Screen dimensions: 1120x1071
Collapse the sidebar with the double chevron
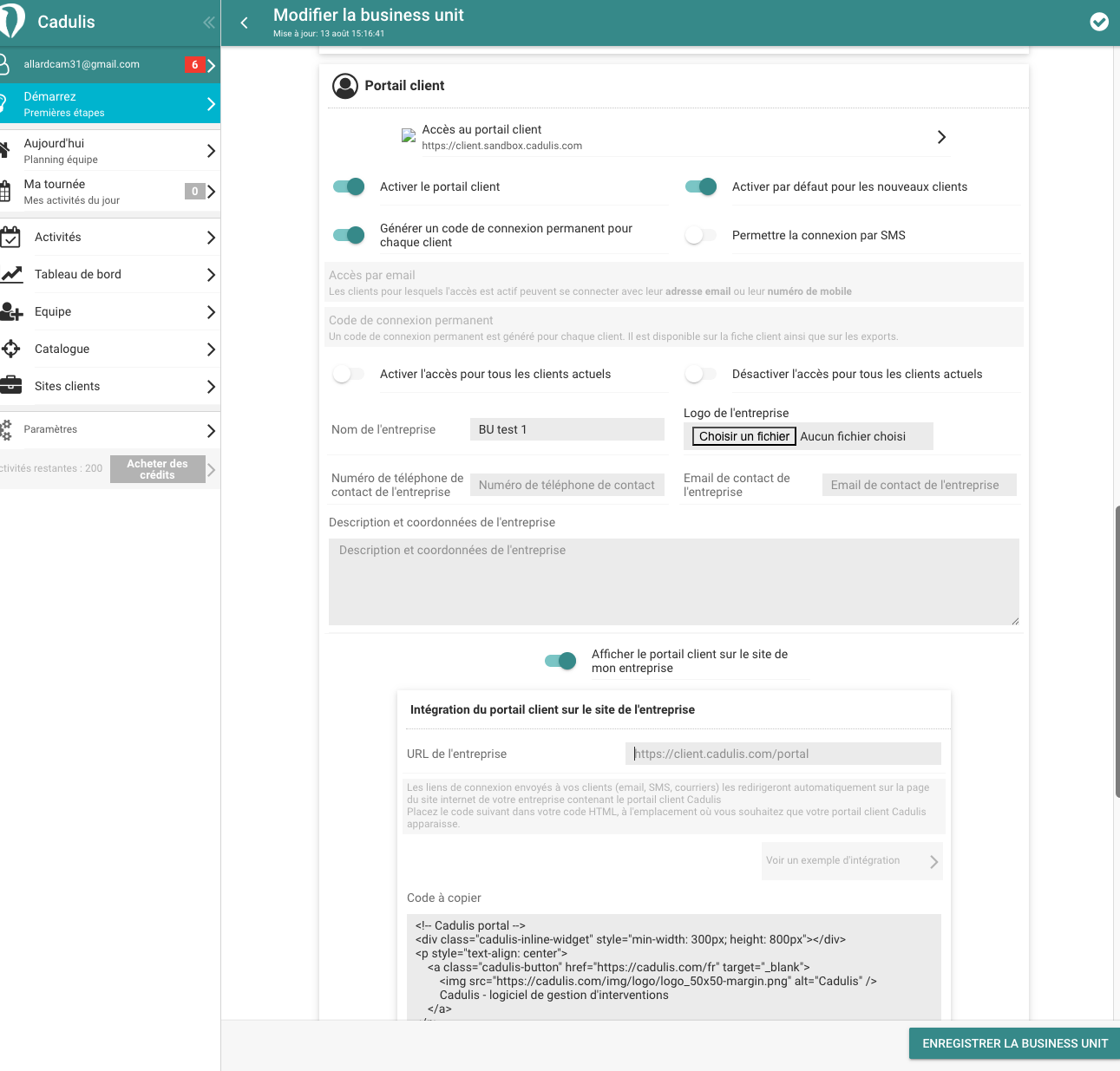click(x=208, y=23)
